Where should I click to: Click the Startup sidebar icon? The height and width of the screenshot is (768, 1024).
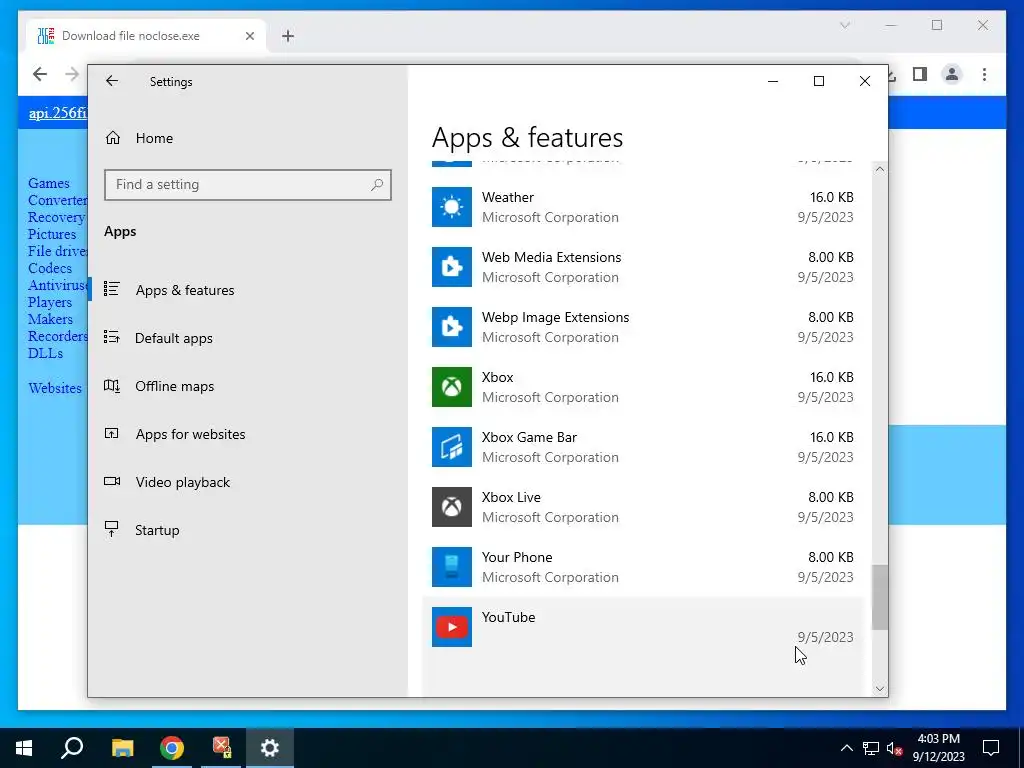[112, 530]
